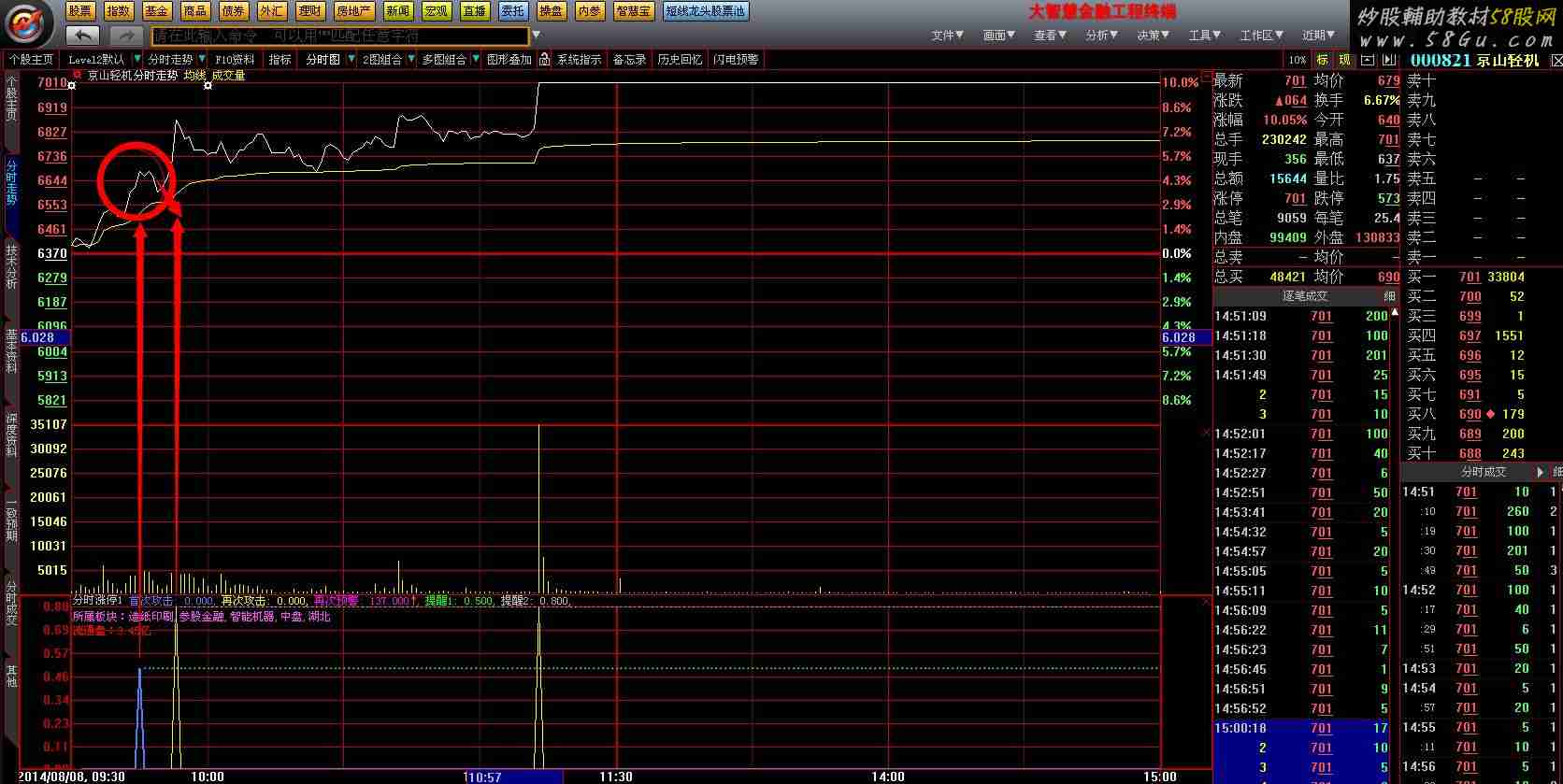Click the 指数 button
The image size is (1563, 784).
coord(119,11)
